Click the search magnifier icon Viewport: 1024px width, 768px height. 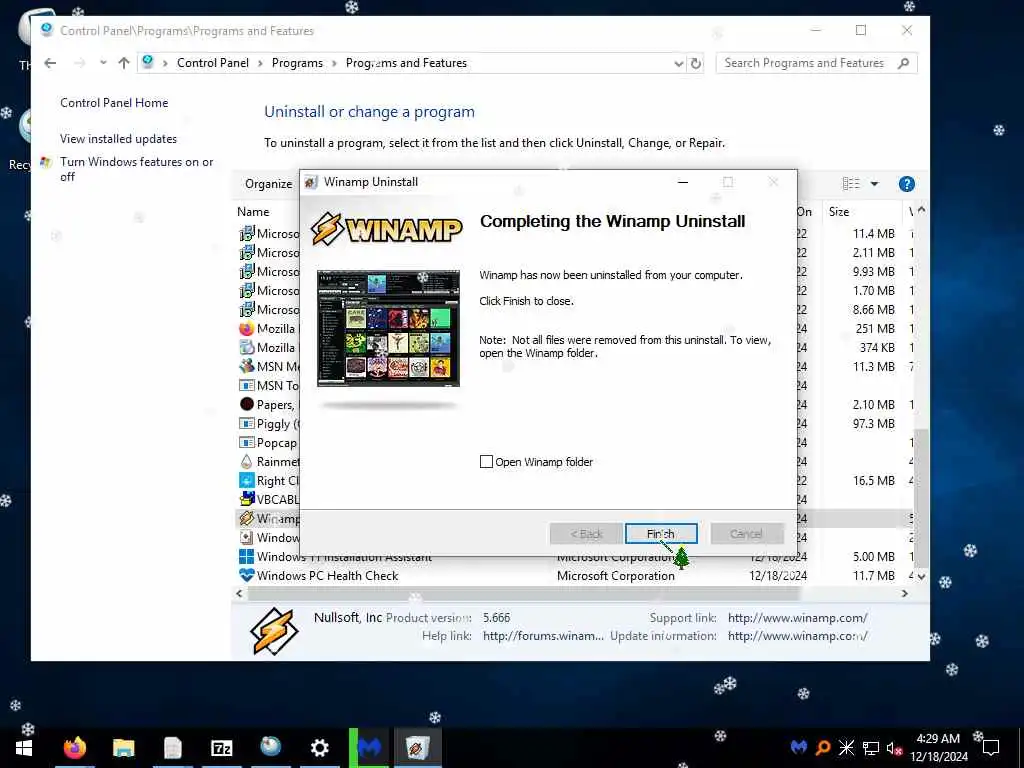point(903,63)
